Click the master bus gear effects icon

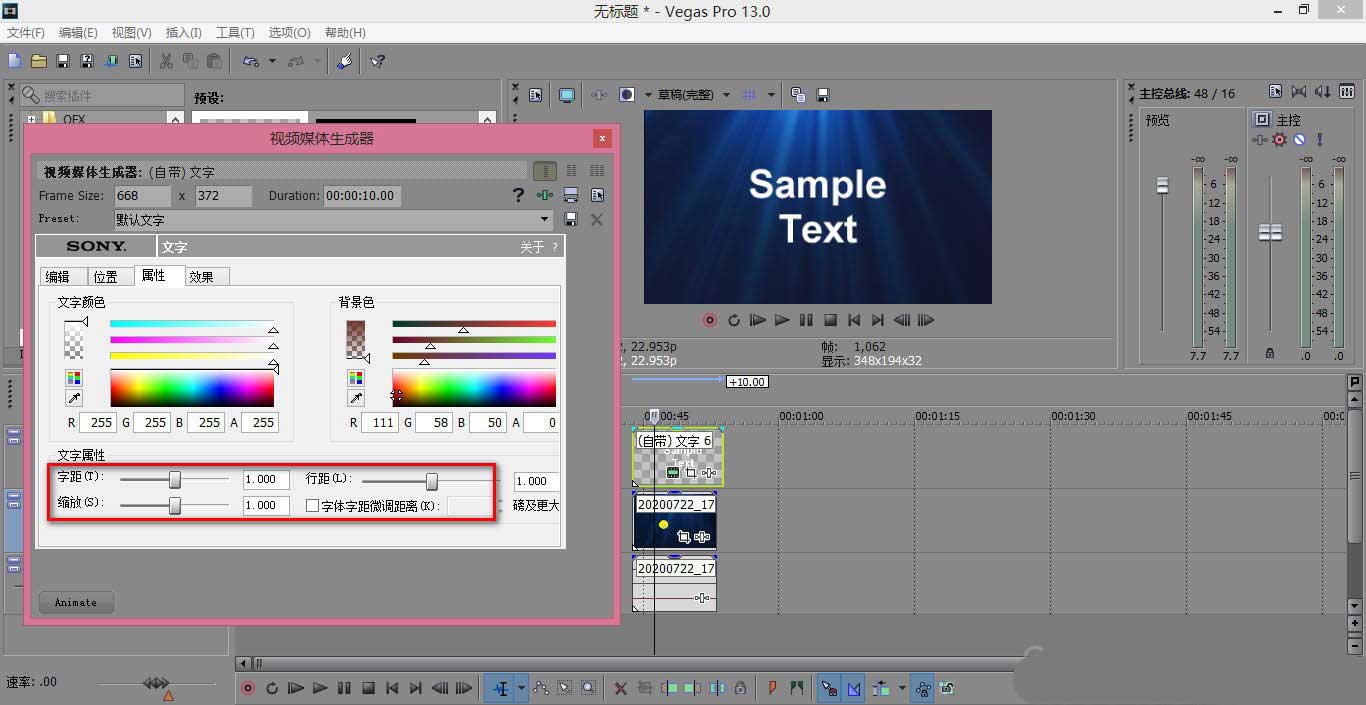(x=1279, y=140)
